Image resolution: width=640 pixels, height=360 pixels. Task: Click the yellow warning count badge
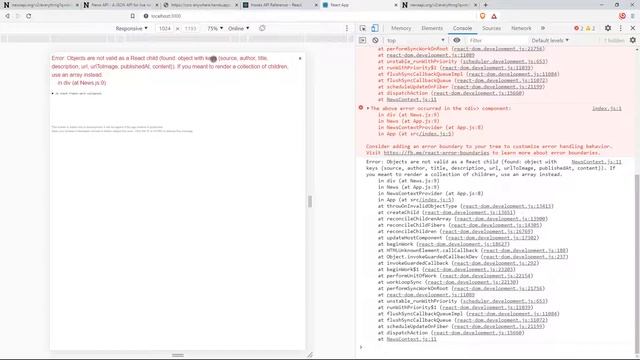[591, 28]
